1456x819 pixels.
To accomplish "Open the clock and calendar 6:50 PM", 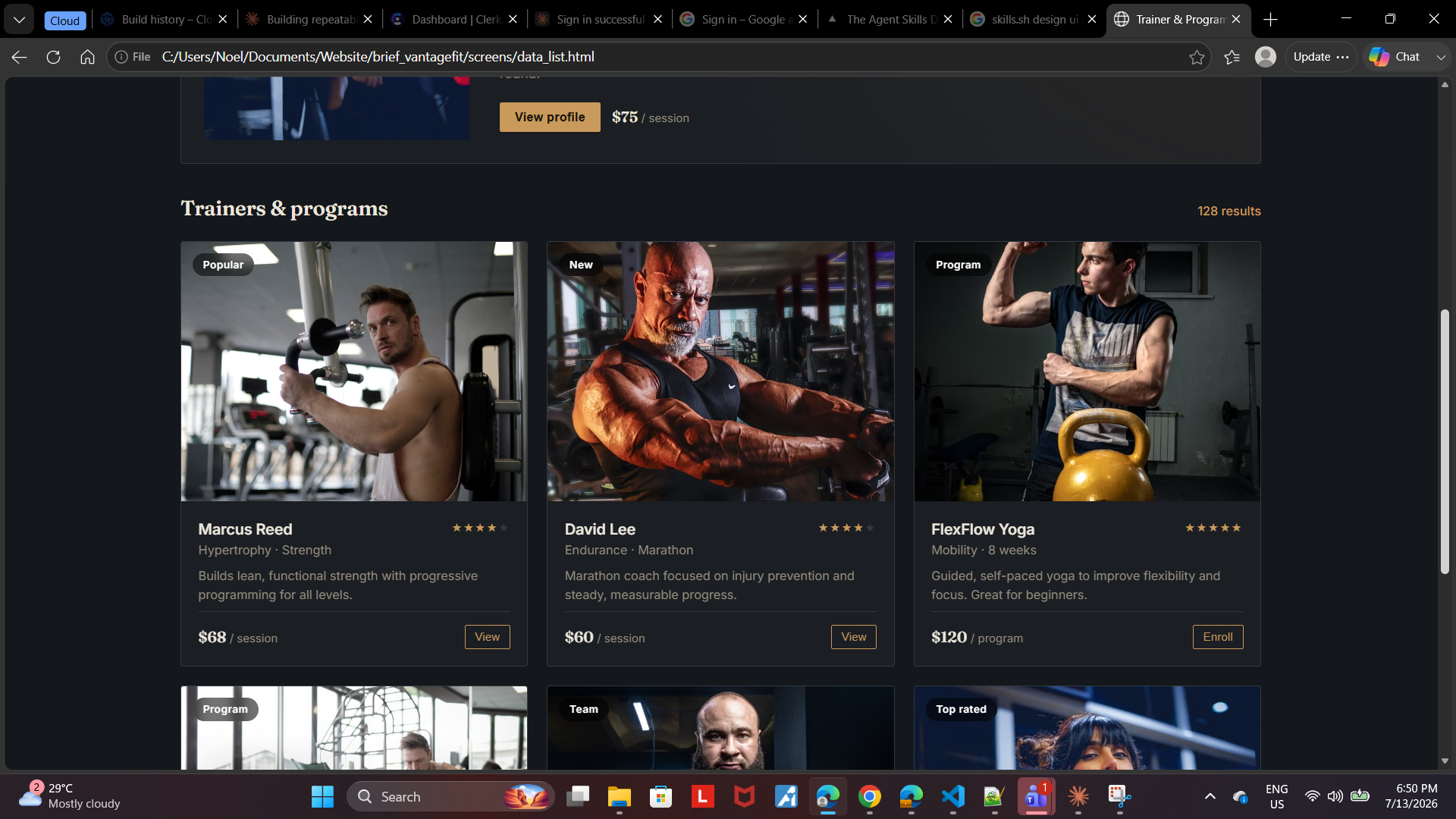I will [1410, 796].
